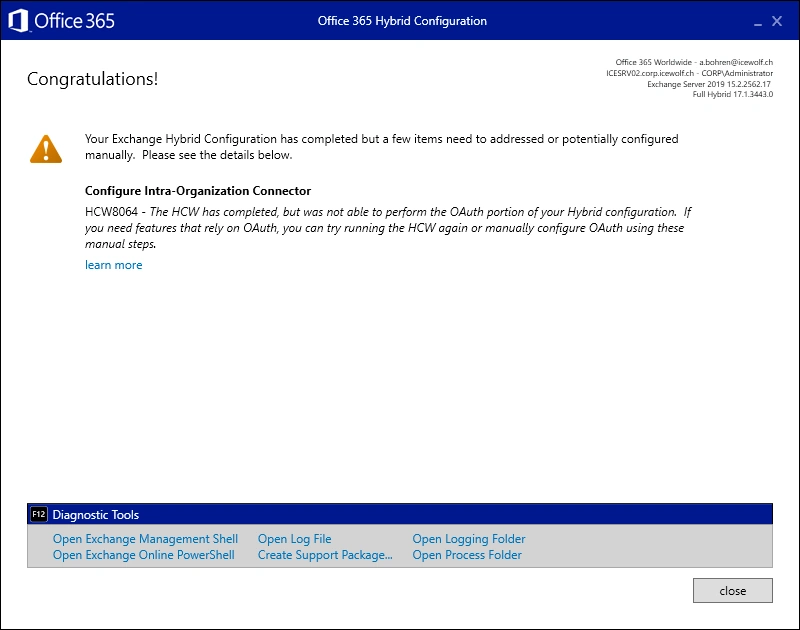Click the orange warning triangle icon
The height and width of the screenshot is (630, 800).
pos(46,148)
